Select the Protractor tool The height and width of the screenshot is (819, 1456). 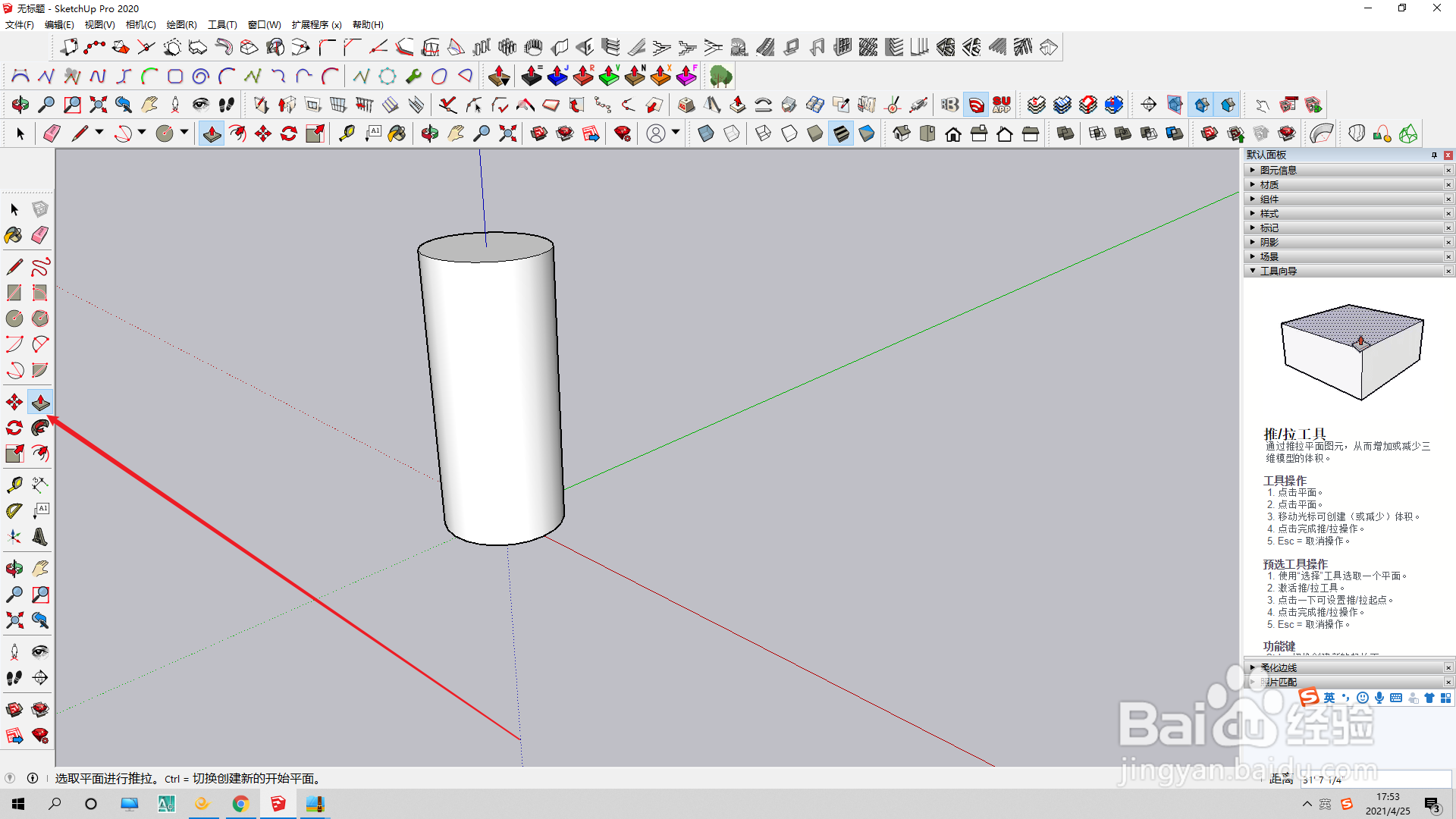click(14, 510)
